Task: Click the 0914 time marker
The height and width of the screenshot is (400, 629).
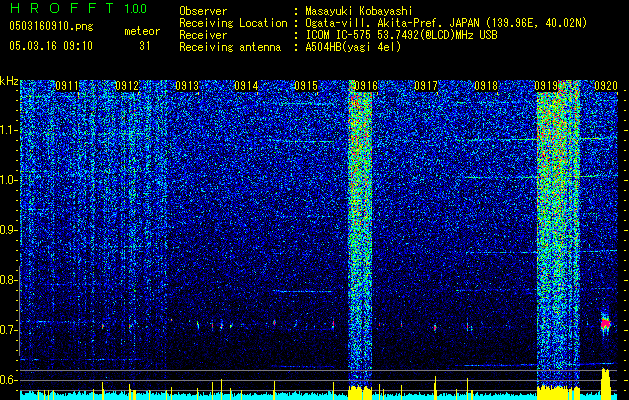Action: 246,85
